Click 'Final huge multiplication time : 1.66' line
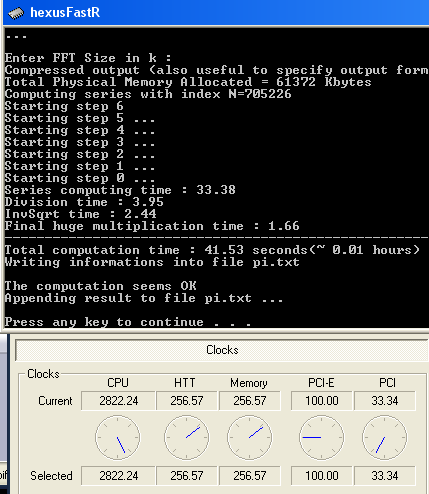The height and width of the screenshot is (494, 429). coord(152,226)
